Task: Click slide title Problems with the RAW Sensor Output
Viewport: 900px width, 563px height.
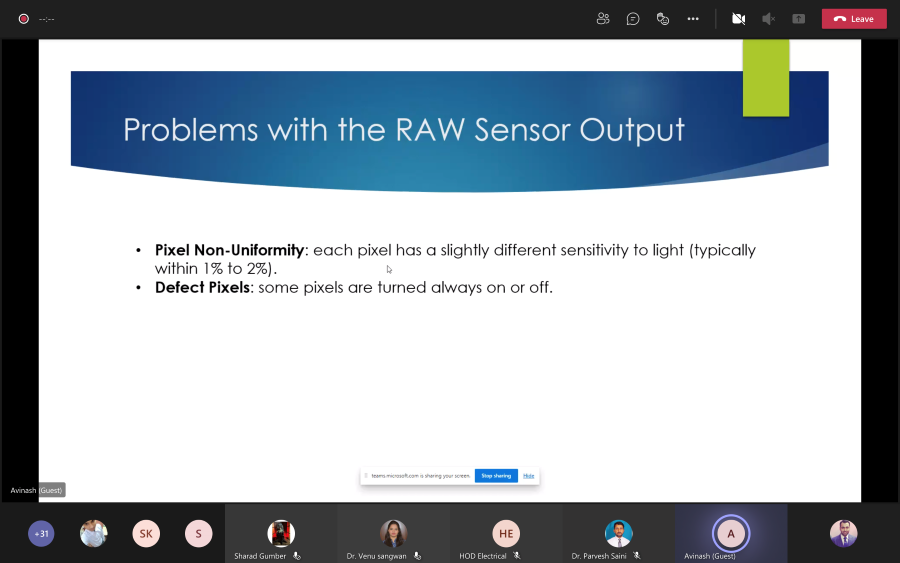Action: (x=404, y=130)
